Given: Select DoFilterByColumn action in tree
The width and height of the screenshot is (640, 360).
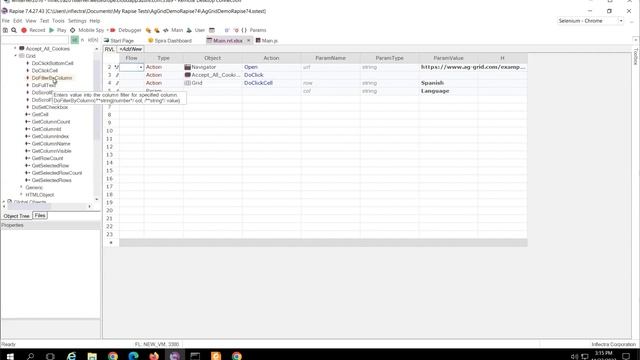Looking at the screenshot, I should (52, 78).
